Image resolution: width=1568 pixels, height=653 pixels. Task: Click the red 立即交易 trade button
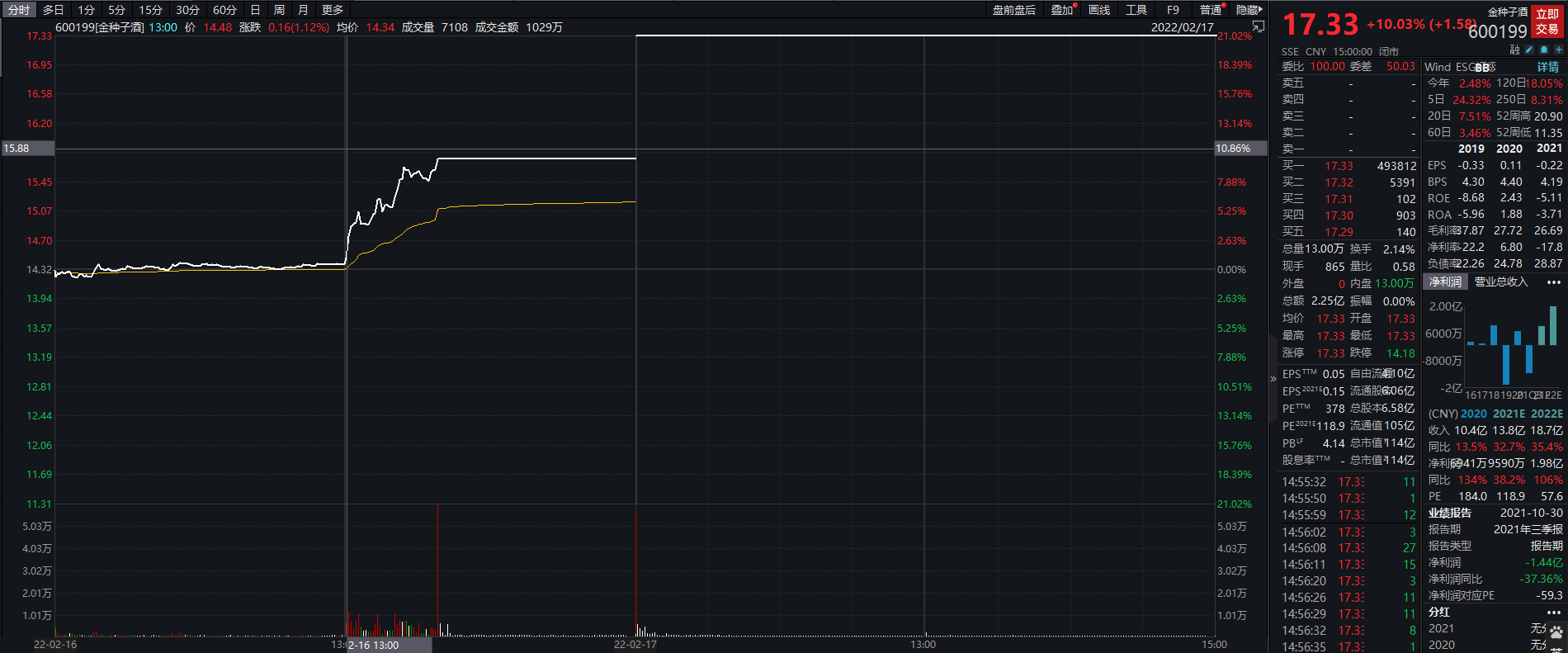1547,21
